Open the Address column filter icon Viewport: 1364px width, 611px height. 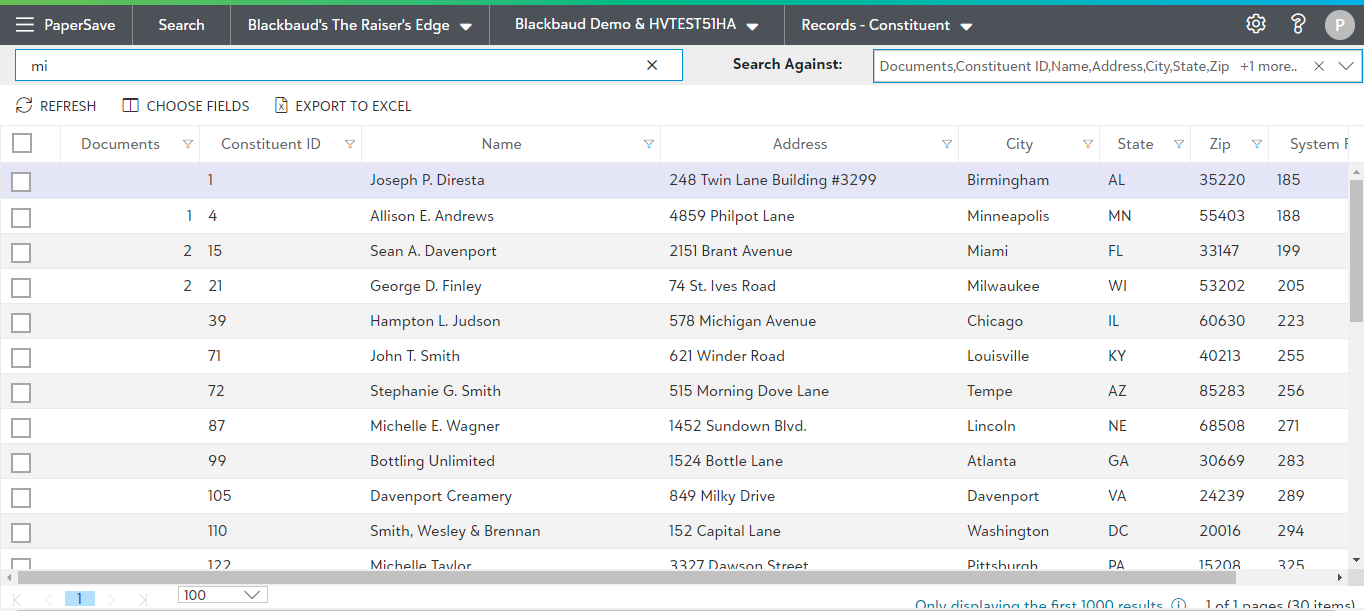[x=947, y=144]
